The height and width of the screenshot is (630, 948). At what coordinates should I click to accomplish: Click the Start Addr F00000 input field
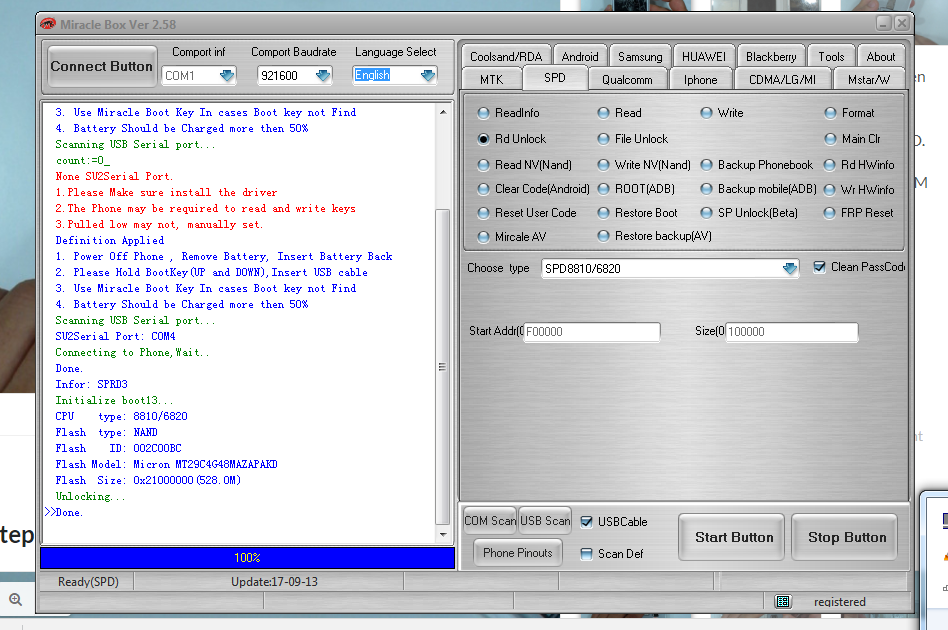[592, 331]
